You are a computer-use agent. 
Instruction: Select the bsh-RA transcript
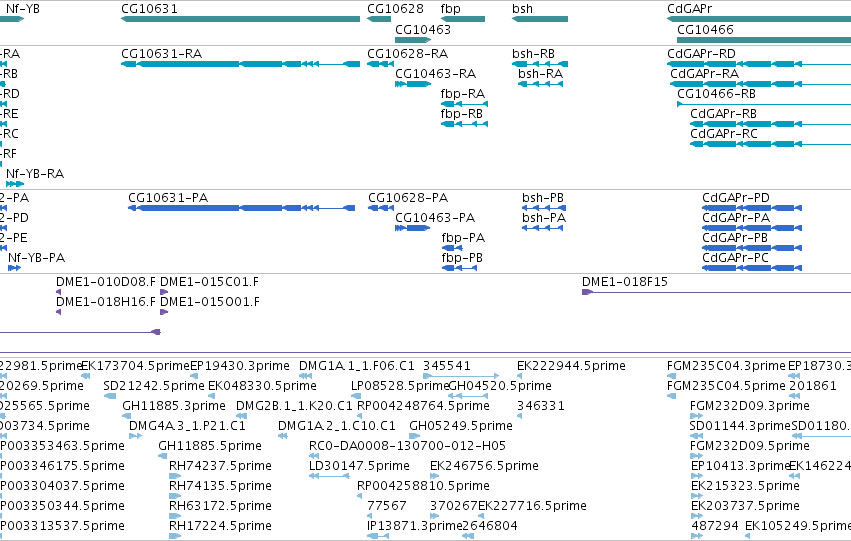pos(541,84)
